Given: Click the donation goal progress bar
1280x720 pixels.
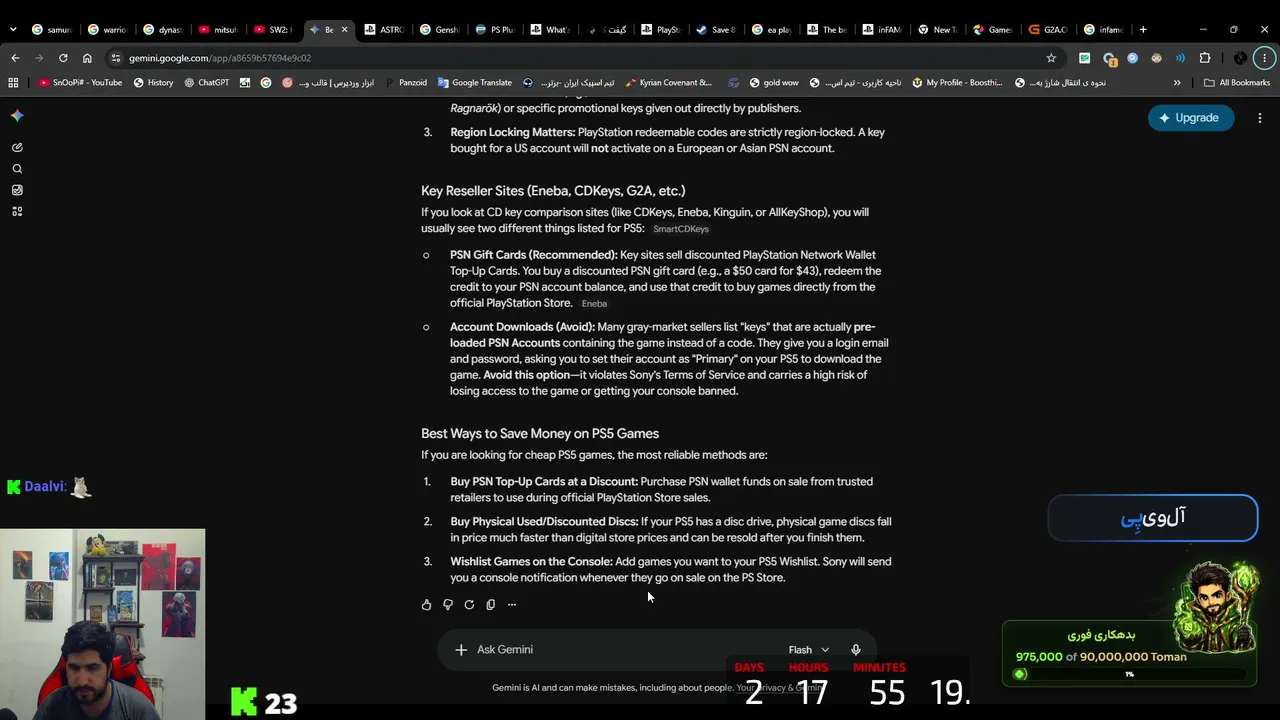Looking at the screenshot, I should click(1129, 674).
